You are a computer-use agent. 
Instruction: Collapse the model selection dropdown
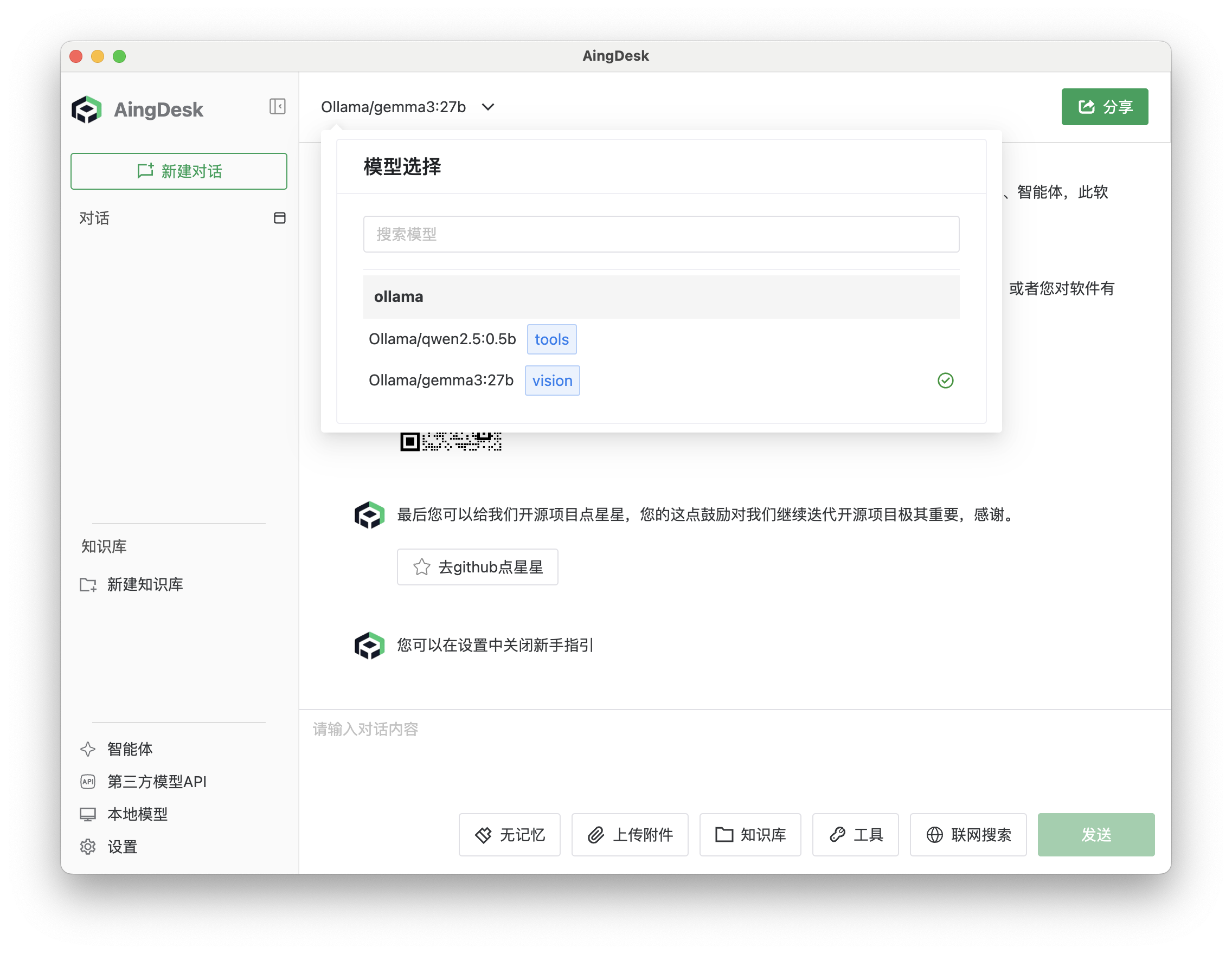click(x=489, y=107)
